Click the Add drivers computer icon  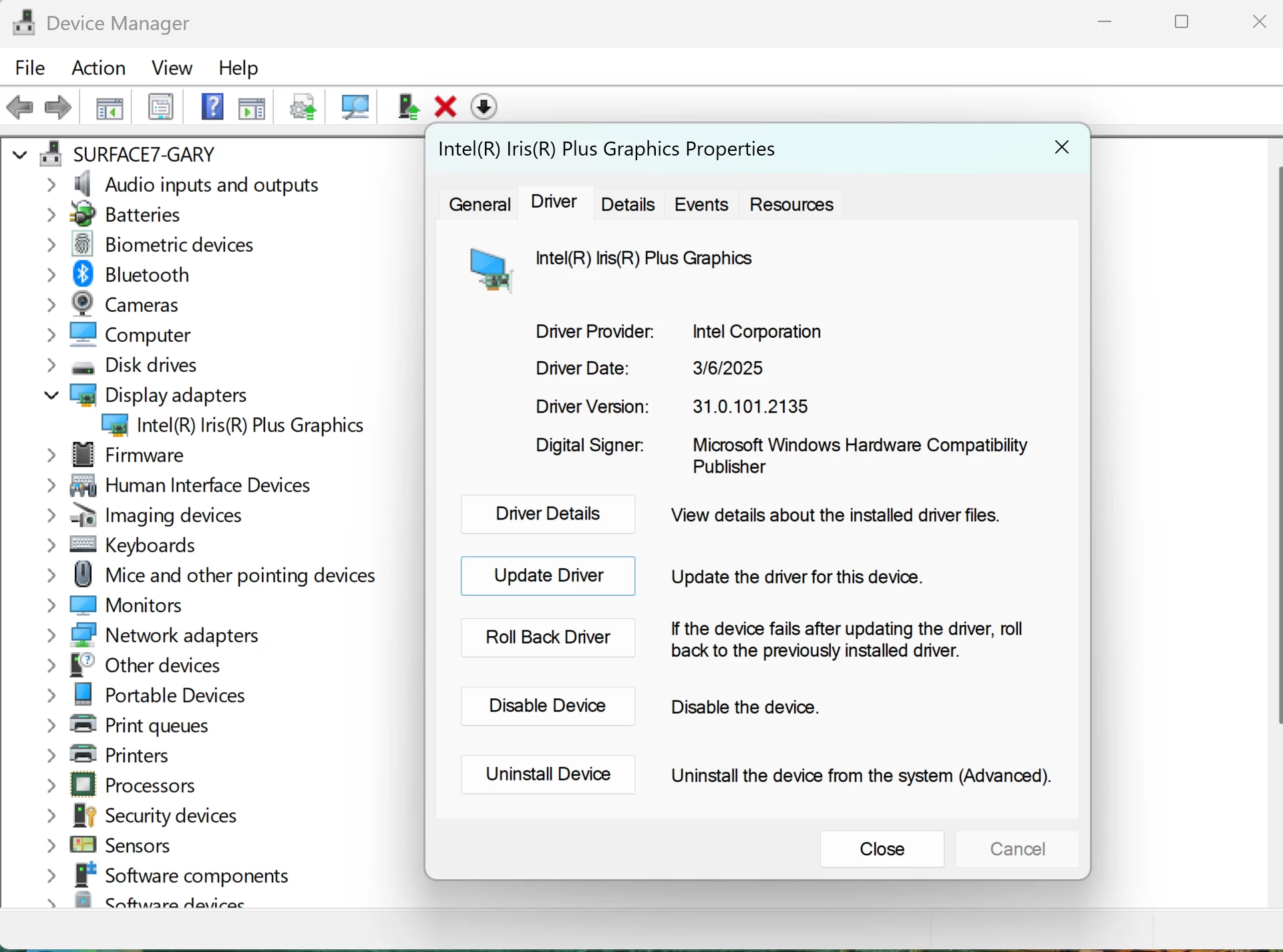point(407,107)
